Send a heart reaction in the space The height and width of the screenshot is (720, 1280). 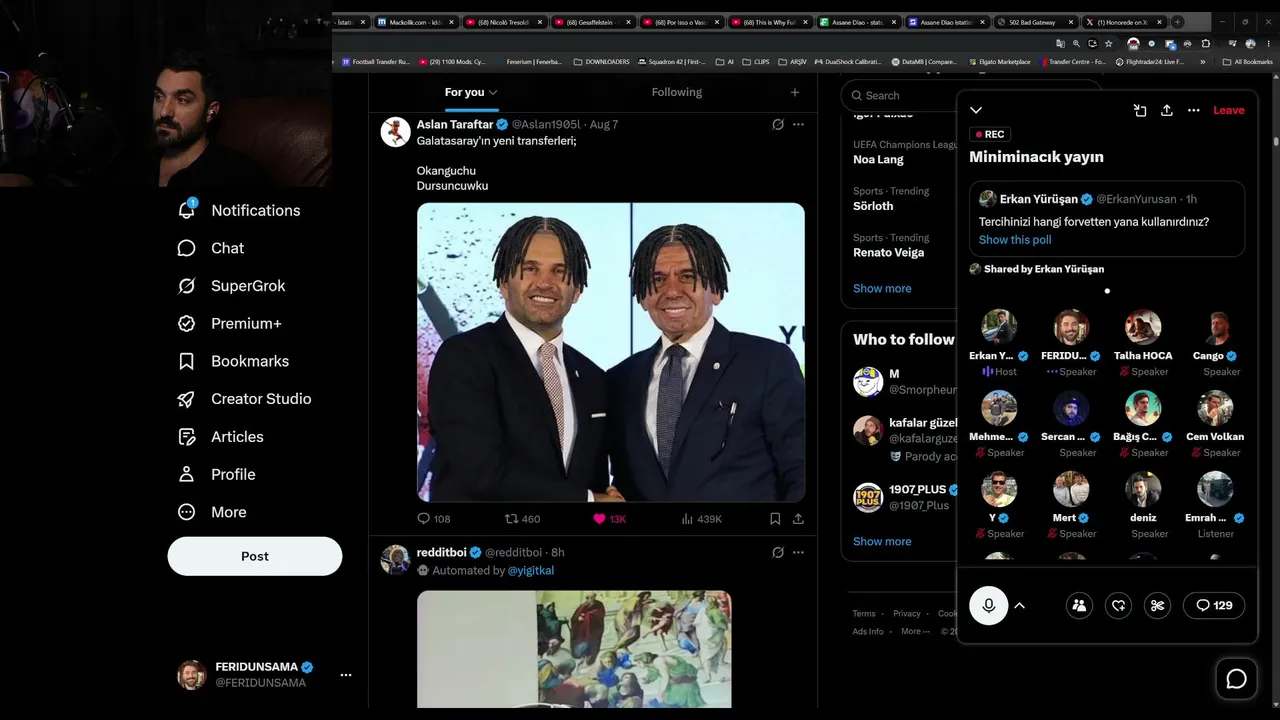pos(1118,605)
